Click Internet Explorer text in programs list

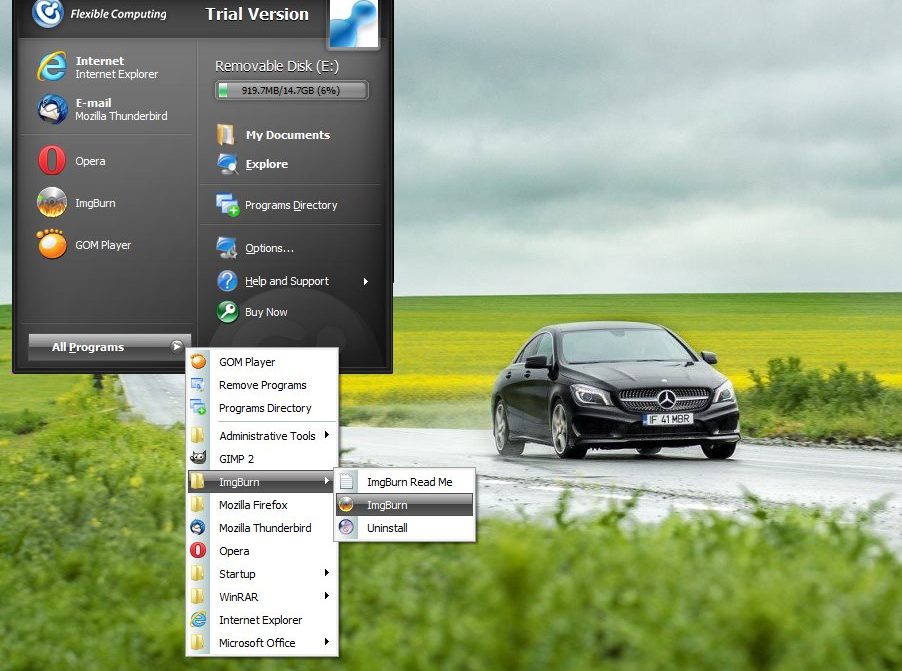pyautogui.click(x=260, y=620)
